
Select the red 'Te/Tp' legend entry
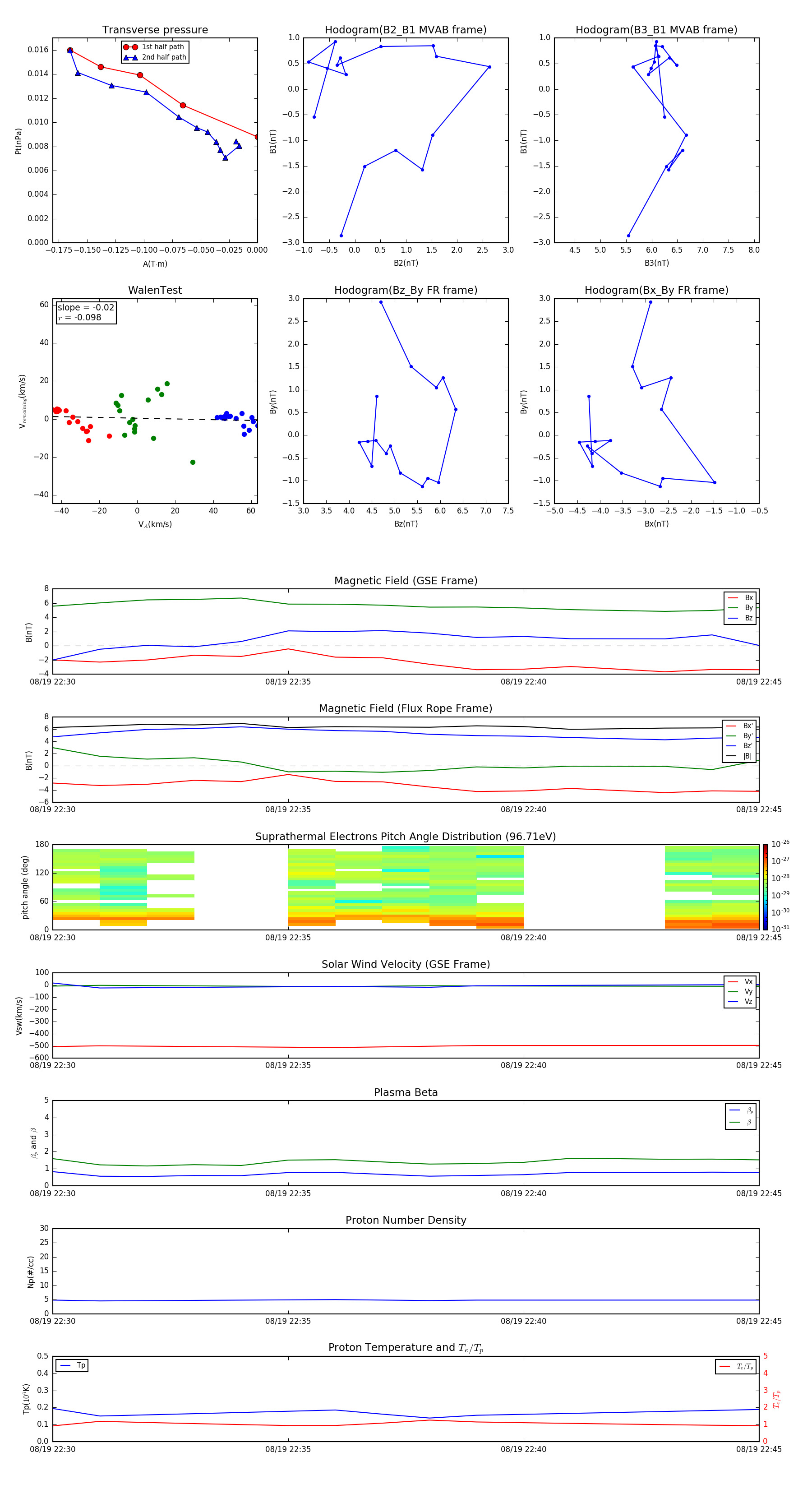pos(736,1366)
